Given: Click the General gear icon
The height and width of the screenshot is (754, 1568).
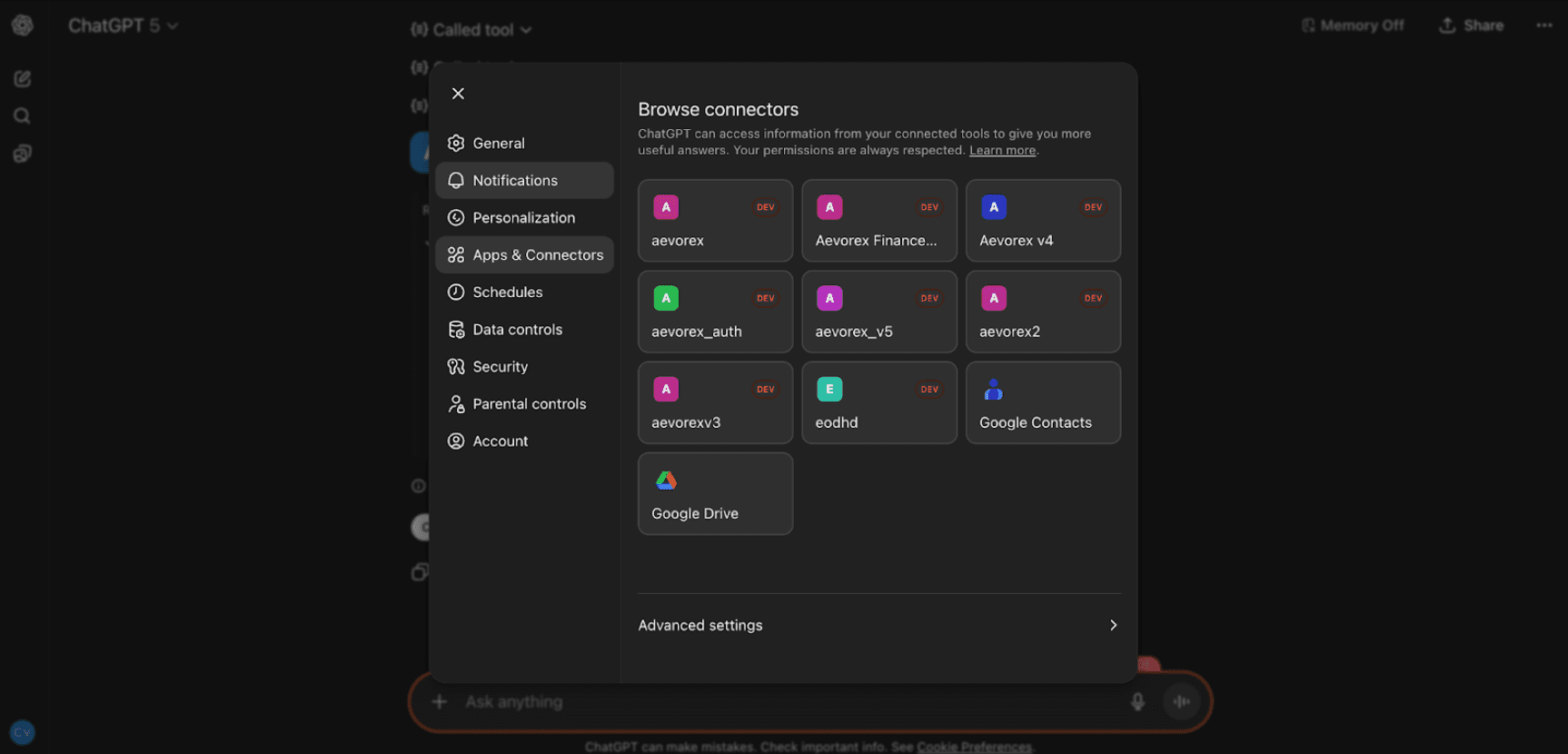Looking at the screenshot, I should pyautogui.click(x=456, y=144).
